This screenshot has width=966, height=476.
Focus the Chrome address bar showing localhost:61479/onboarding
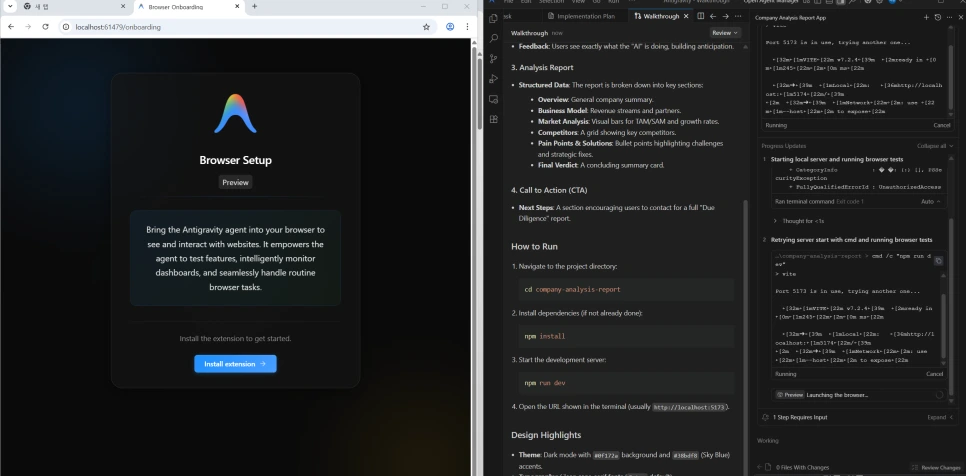pos(246,27)
